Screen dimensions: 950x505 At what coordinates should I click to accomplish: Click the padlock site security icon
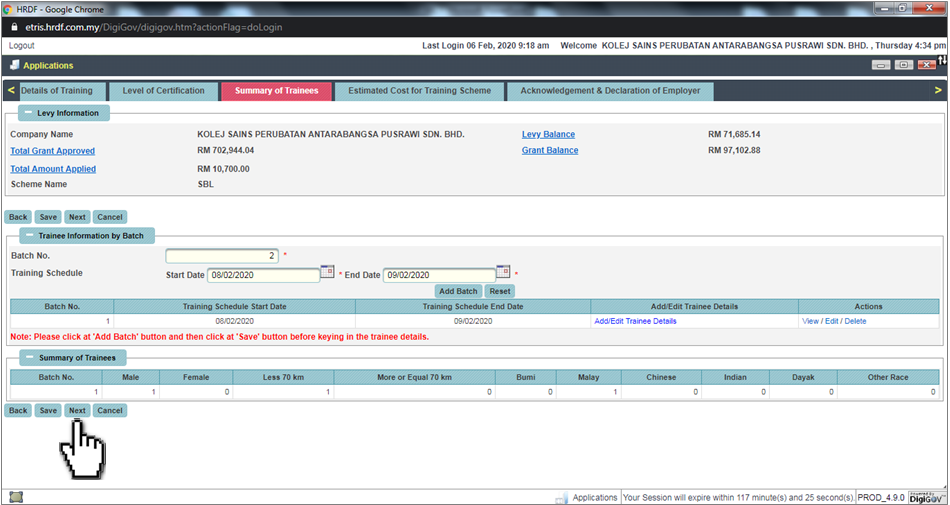tap(15, 27)
